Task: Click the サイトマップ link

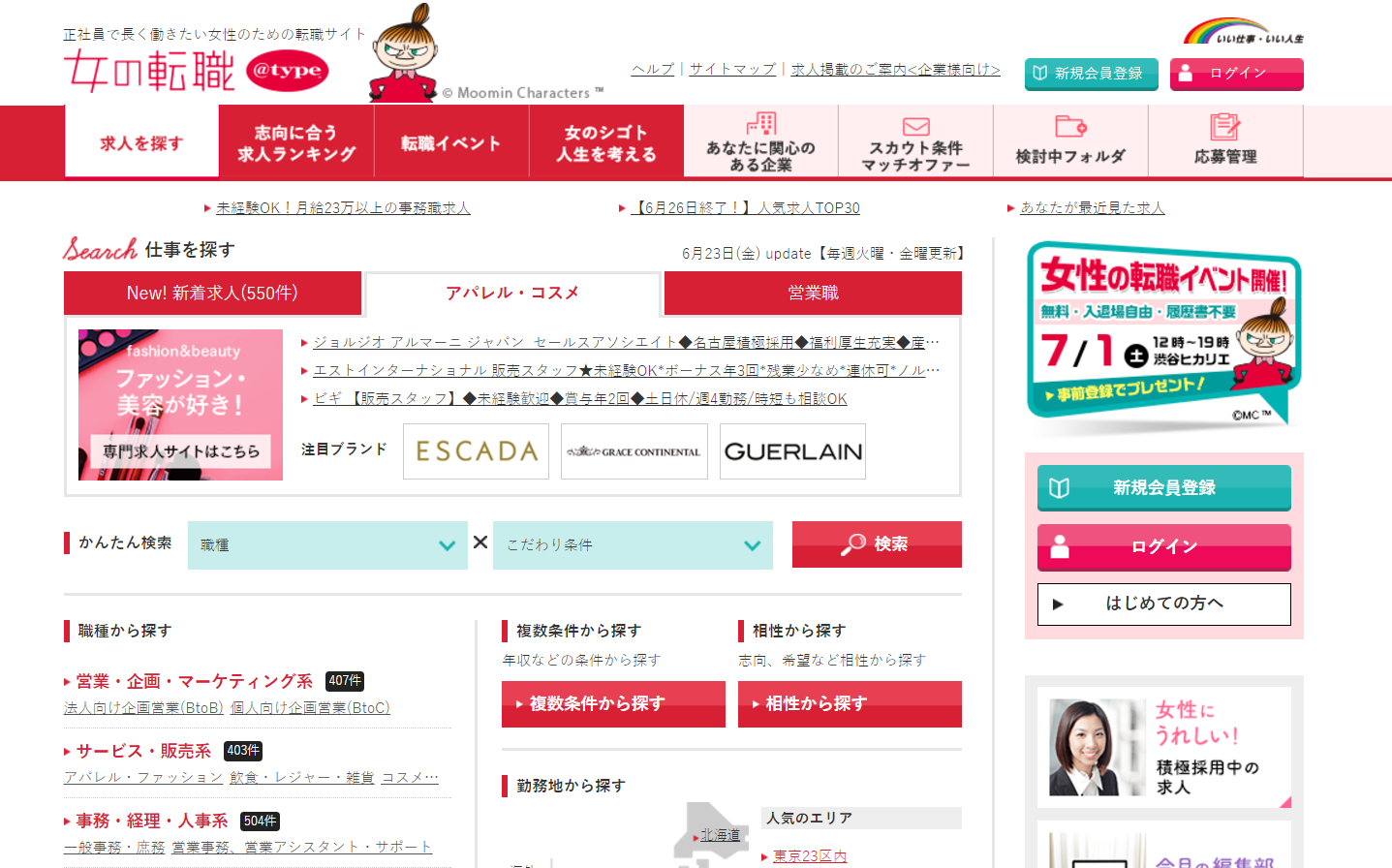Action: (x=731, y=69)
